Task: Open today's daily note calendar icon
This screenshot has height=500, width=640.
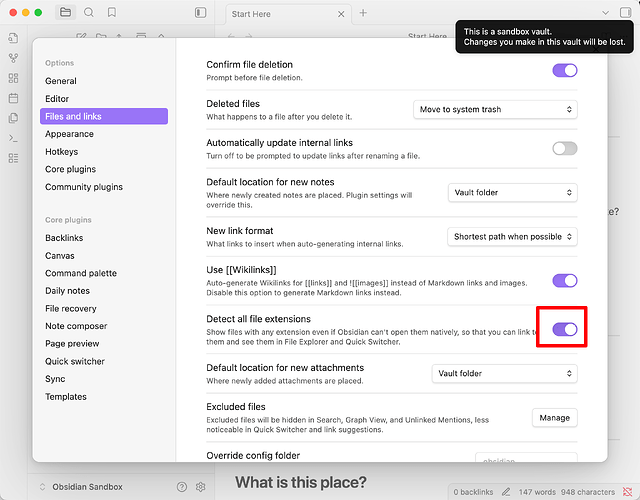Action: [14, 98]
